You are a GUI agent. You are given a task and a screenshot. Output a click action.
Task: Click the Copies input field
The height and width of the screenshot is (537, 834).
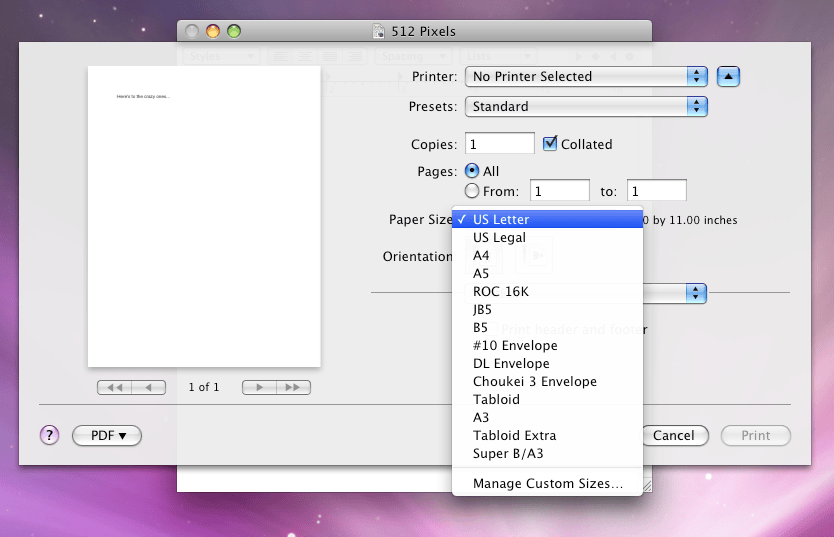(499, 144)
